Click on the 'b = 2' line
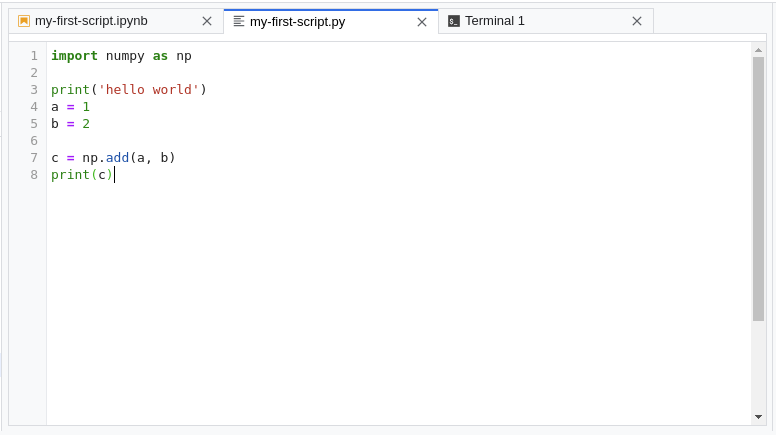 point(70,124)
